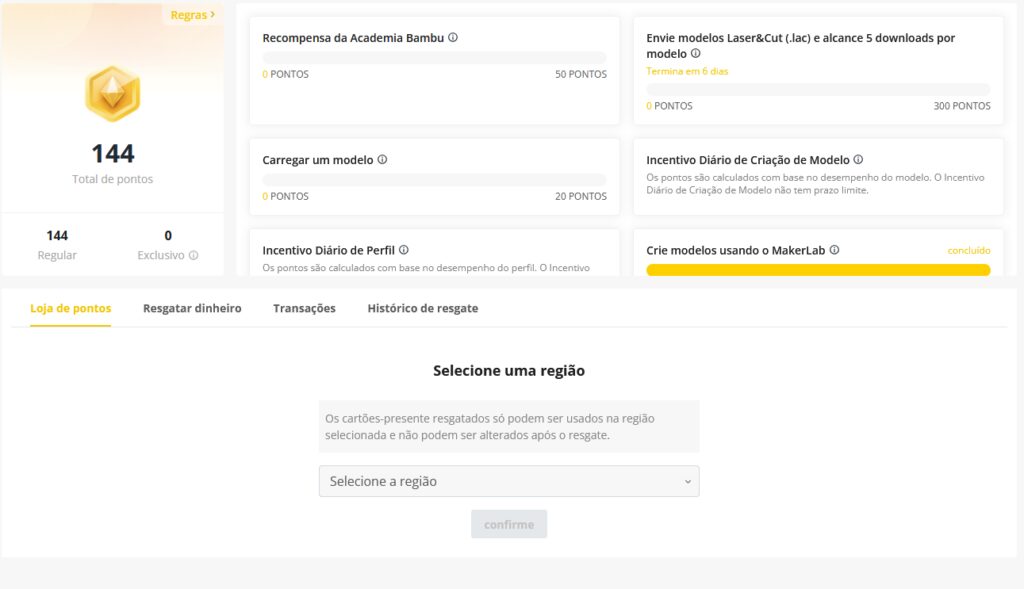This screenshot has width=1024, height=589.
Task: Open the Regras rules link
Action: pyautogui.click(x=192, y=14)
